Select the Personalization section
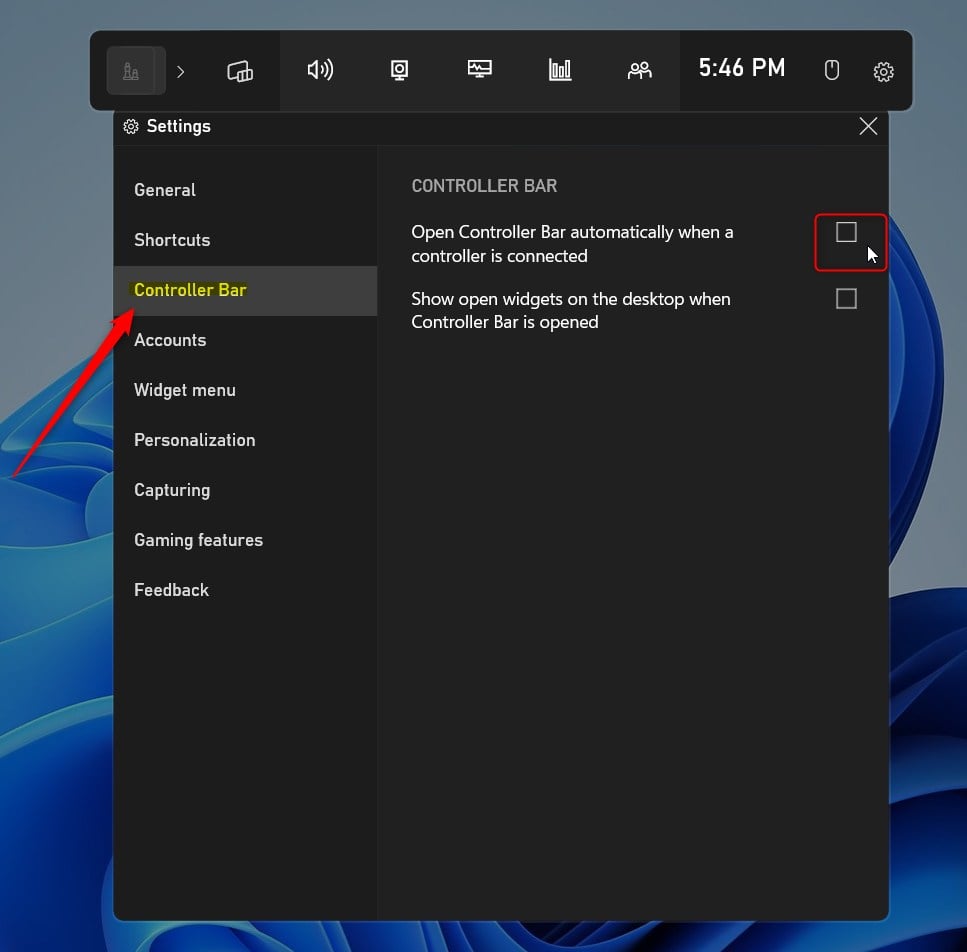 (x=194, y=440)
